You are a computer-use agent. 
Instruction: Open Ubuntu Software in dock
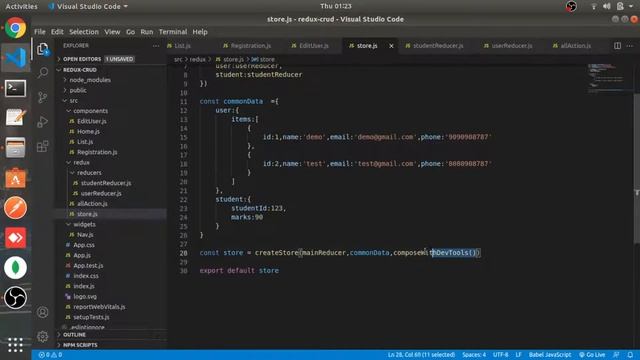[16, 178]
